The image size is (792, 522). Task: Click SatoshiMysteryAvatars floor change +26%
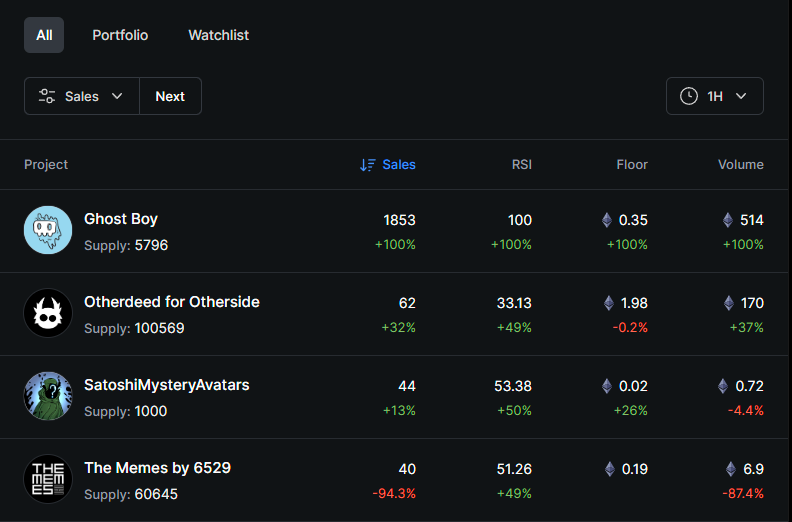pyautogui.click(x=630, y=410)
